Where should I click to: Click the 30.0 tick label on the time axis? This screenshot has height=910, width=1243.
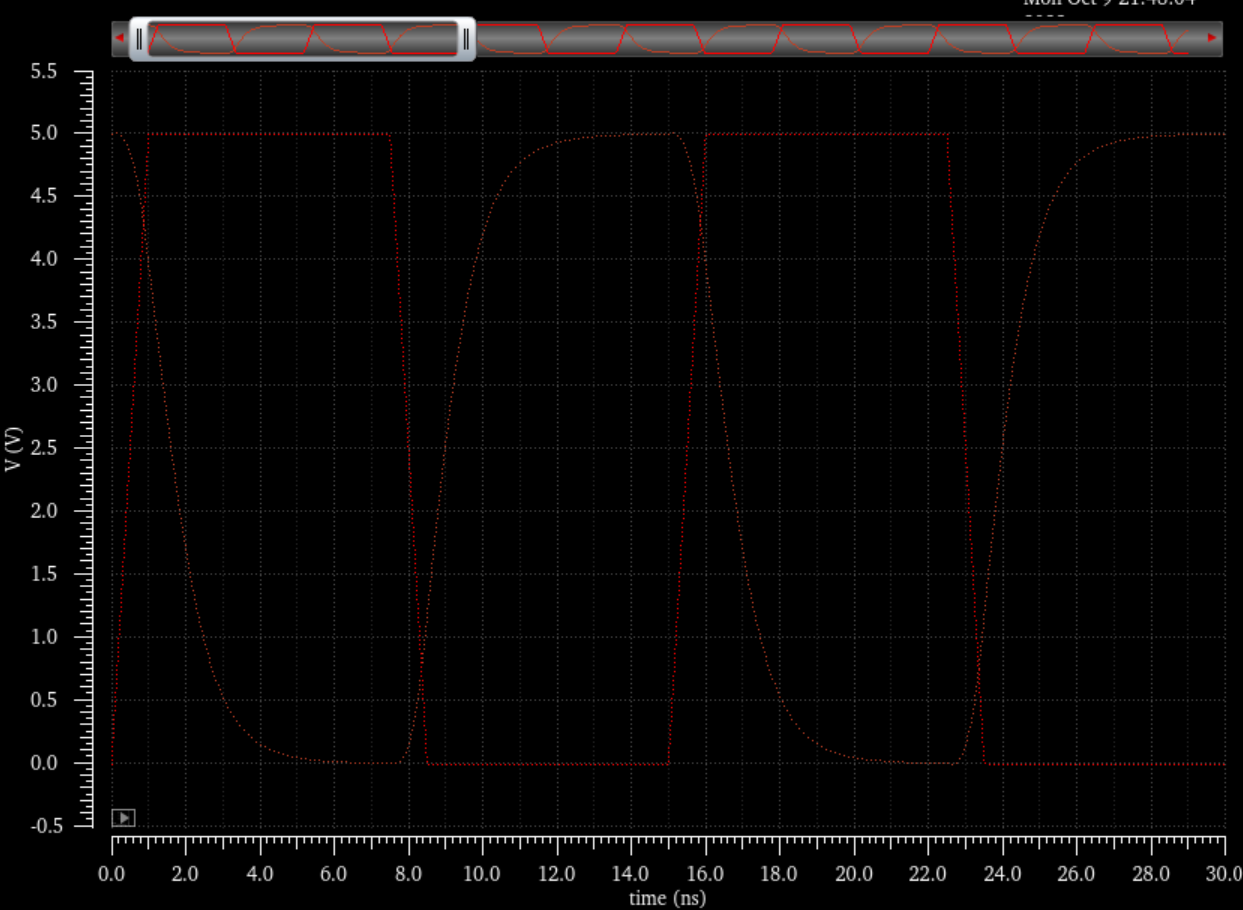click(x=1222, y=874)
